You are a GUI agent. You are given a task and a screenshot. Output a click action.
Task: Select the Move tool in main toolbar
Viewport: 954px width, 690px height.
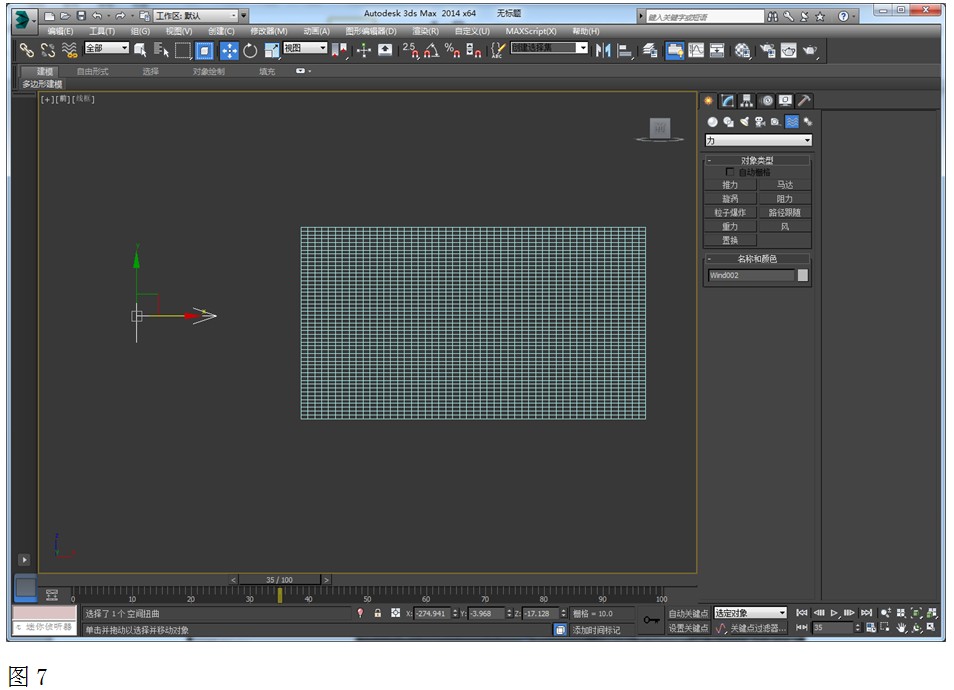coord(229,51)
